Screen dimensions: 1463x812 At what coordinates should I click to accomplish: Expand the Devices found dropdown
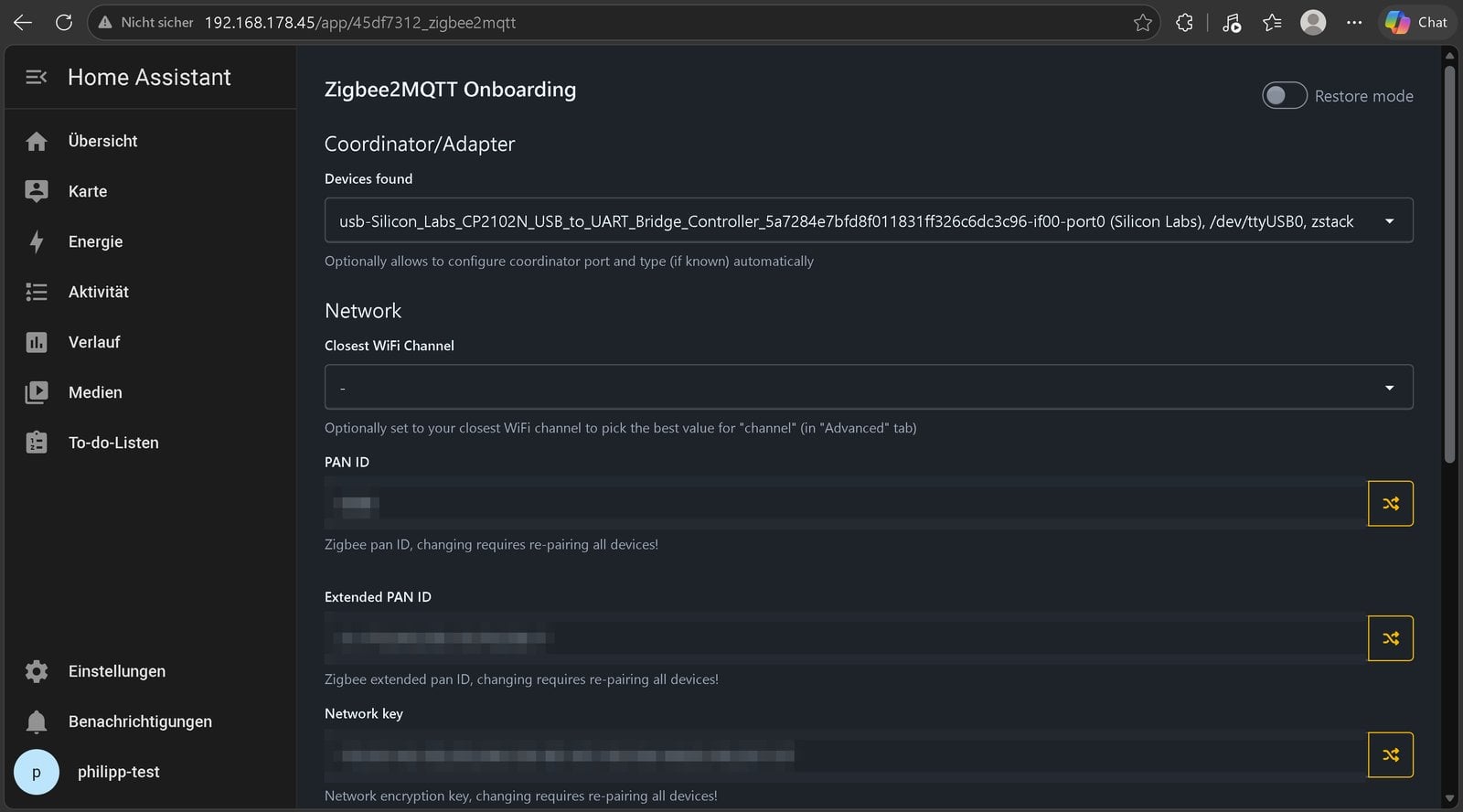pos(869,220)
